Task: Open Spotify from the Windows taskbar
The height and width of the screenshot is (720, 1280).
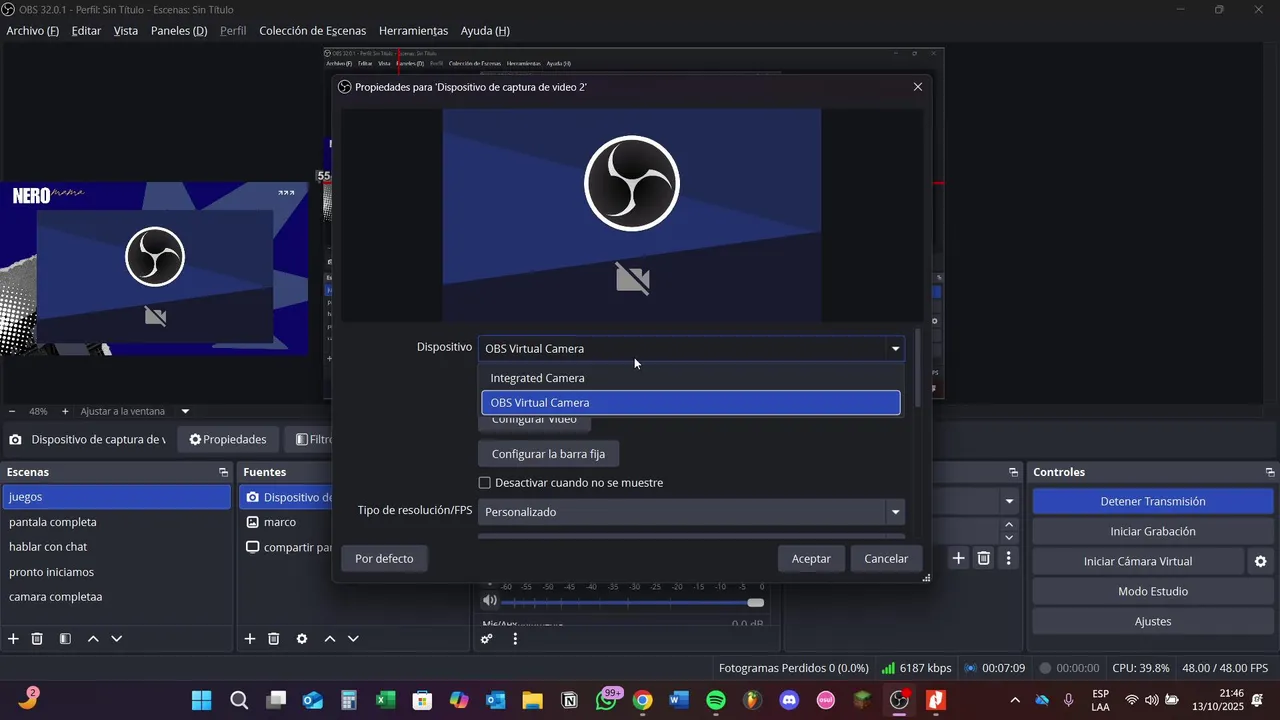Action: pos(716,700)
